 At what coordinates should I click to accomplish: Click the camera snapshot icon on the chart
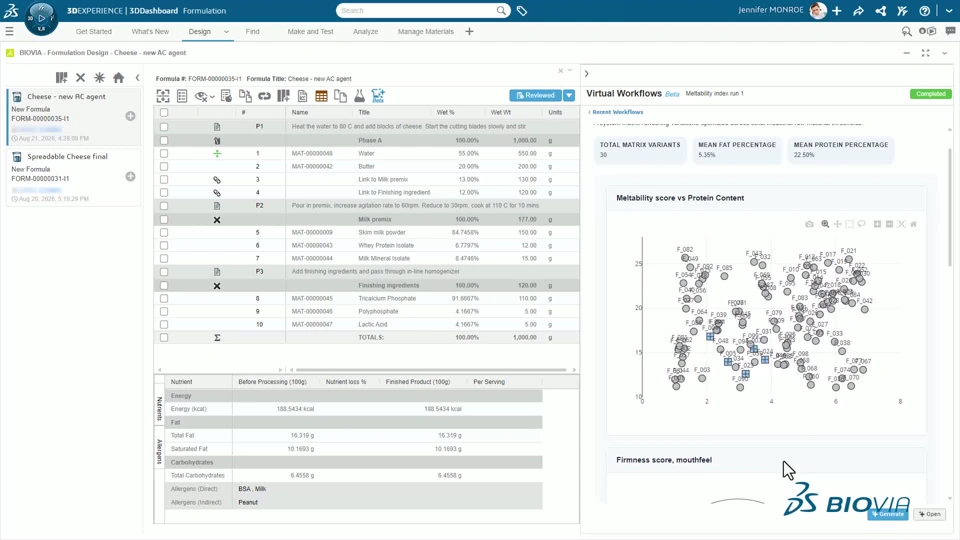809,224
